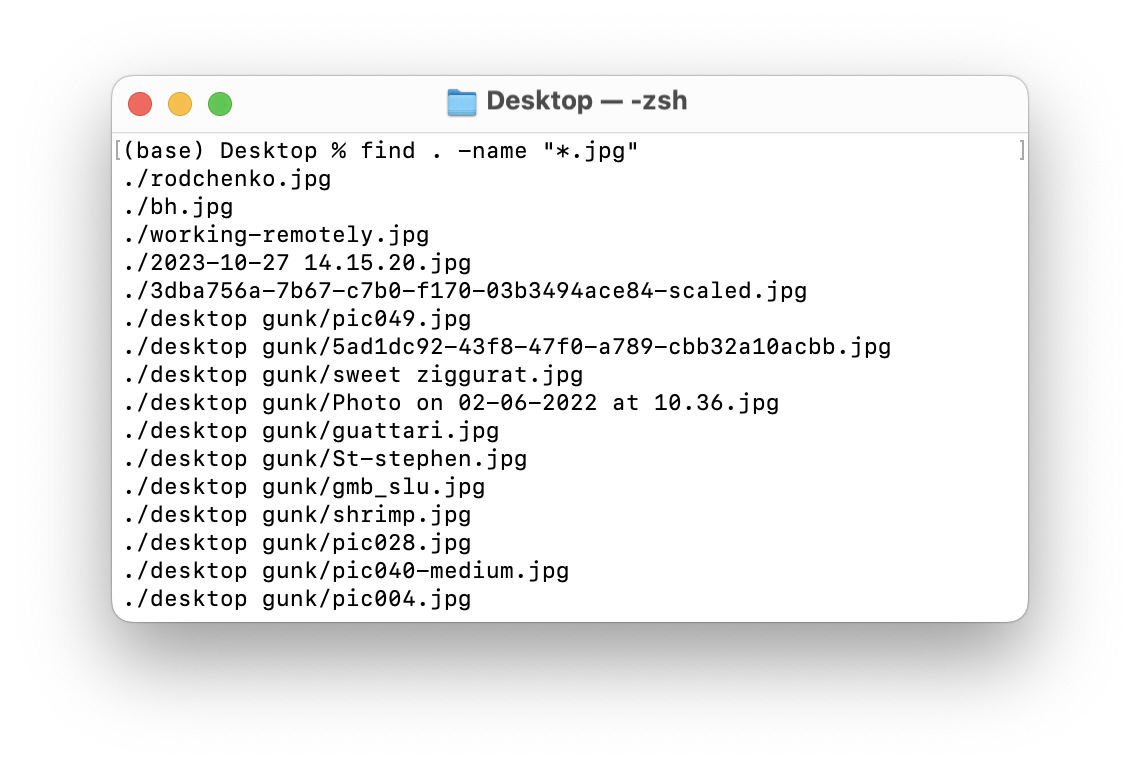Click the red close window button
1140x770 pixels.
[x=140, y=104]
